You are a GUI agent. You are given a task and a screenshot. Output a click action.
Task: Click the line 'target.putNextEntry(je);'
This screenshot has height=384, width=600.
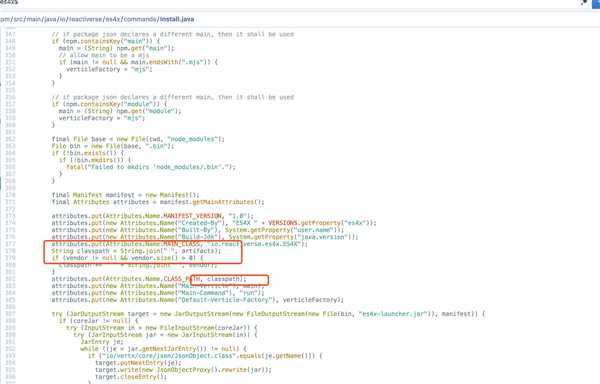[138, 363]
